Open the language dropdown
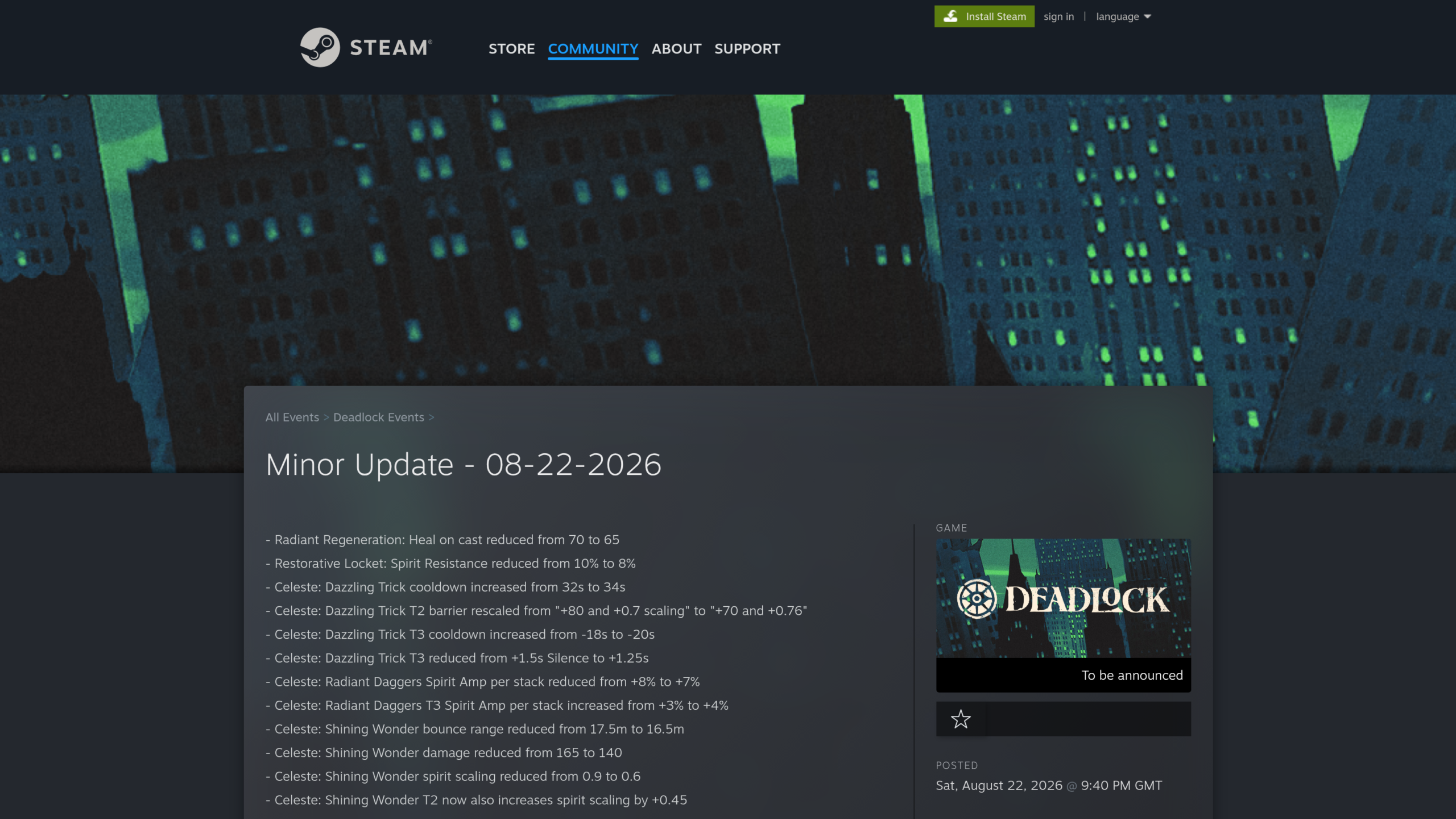The height and width of the screenshot is (819, 1456). click(x=1123, y=16)
